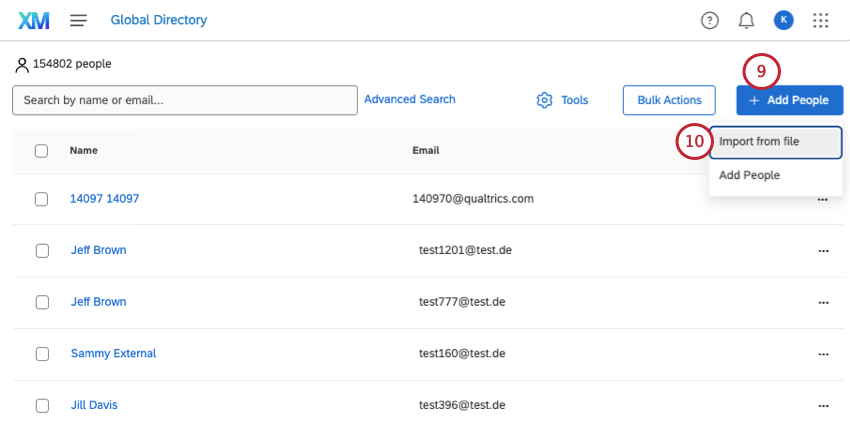Open the Advanced Search link

coord(410,99)
